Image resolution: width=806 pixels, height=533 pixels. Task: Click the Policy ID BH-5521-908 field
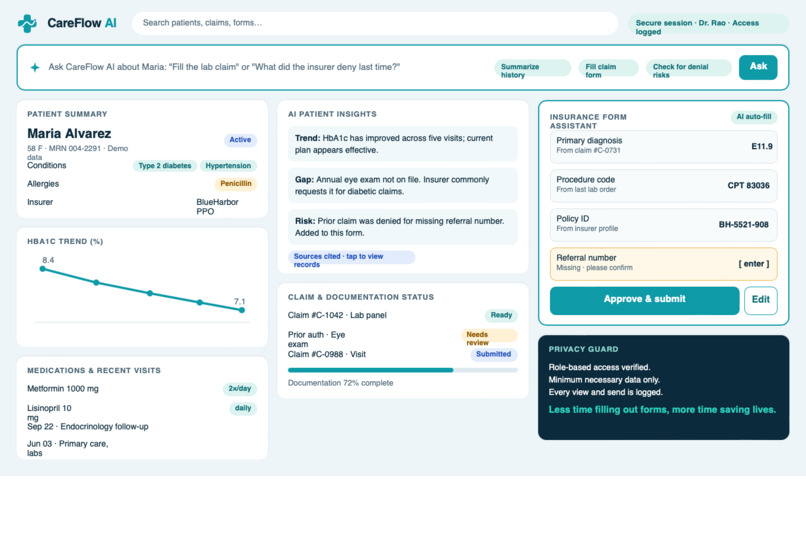[663, 225]
